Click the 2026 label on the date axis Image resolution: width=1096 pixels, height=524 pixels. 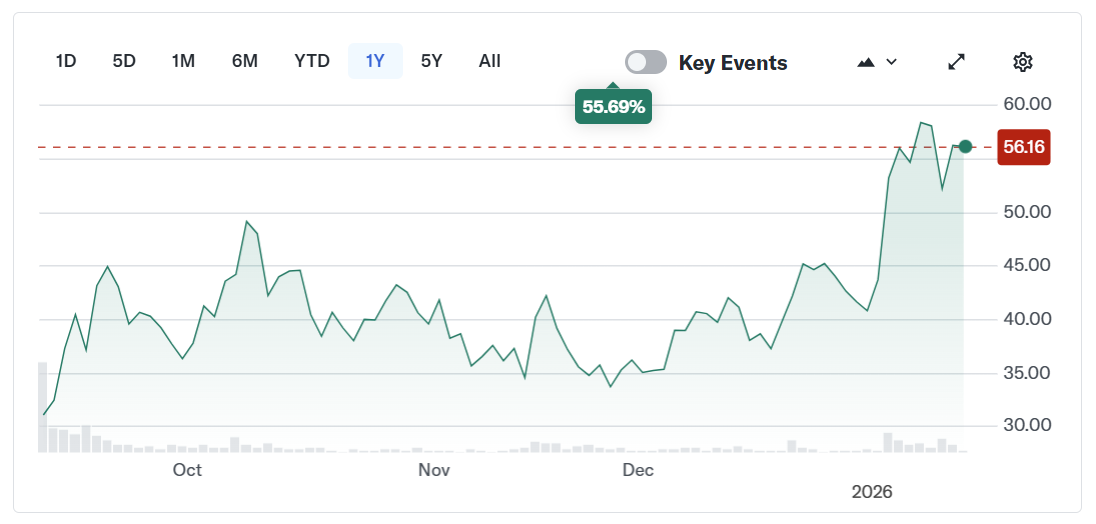click(872, 492)
